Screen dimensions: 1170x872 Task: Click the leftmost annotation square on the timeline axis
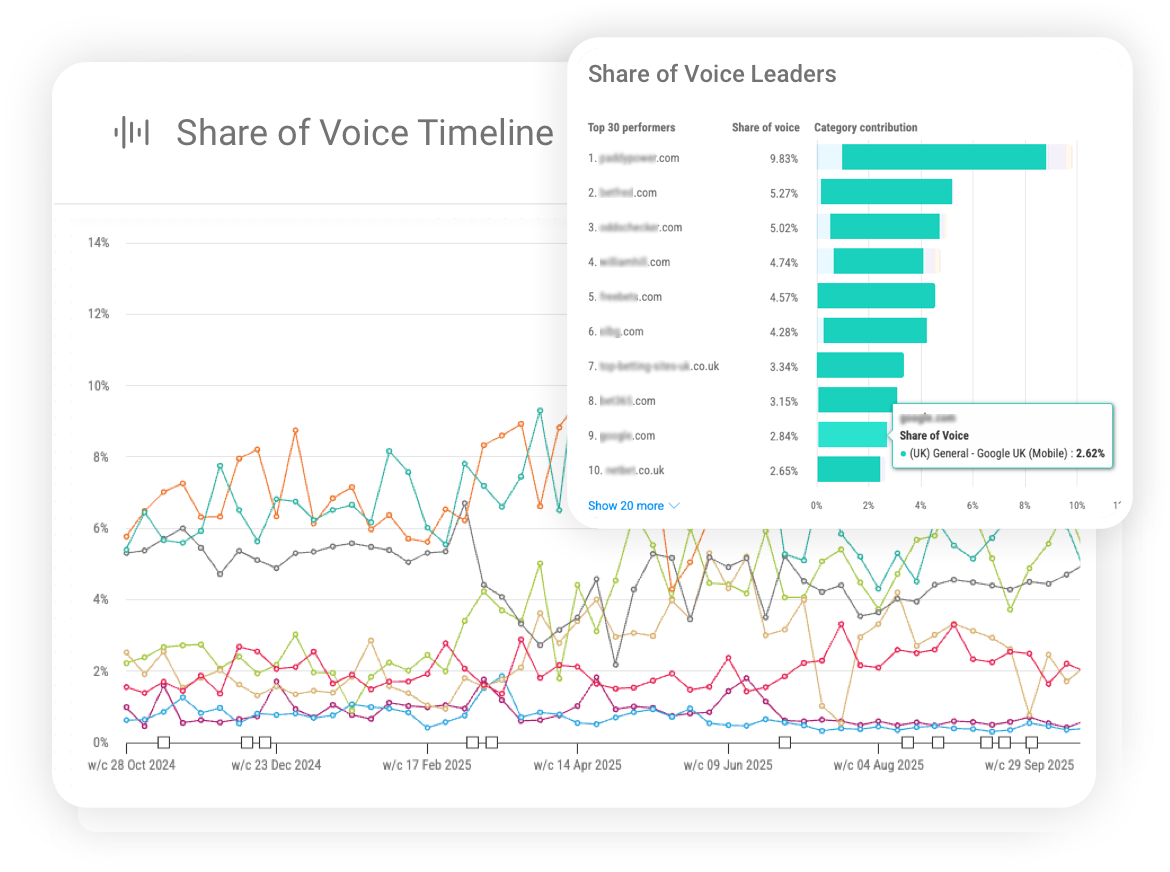click(163, 742)
